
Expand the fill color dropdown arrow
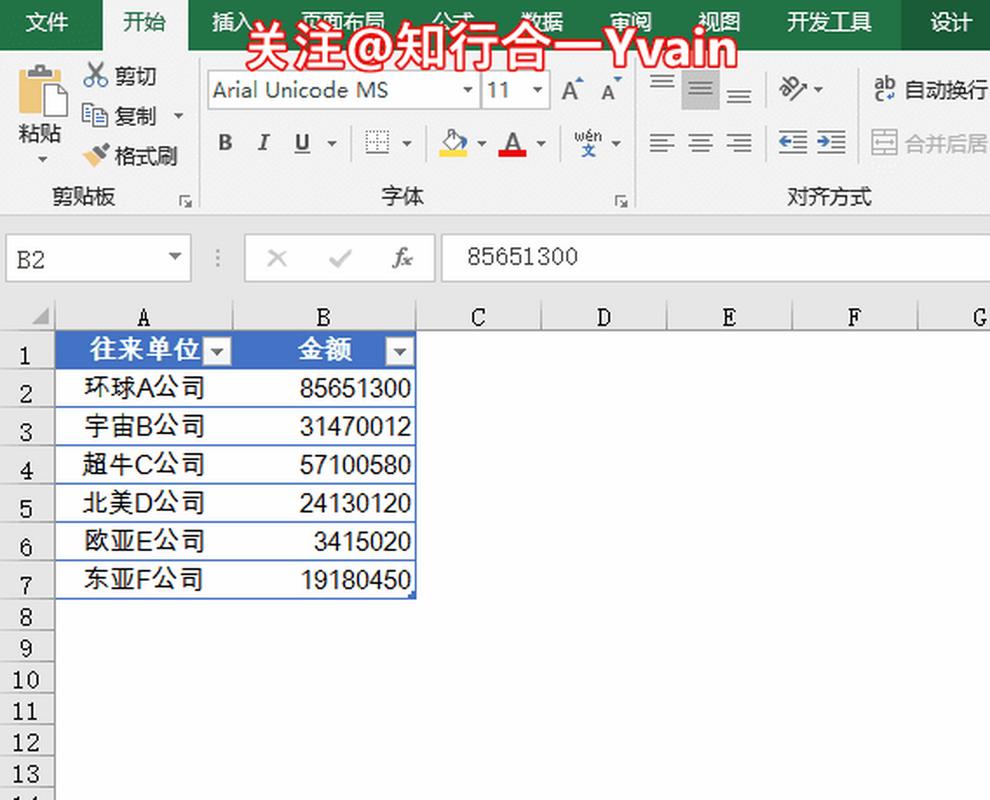[x=482, y=143]
